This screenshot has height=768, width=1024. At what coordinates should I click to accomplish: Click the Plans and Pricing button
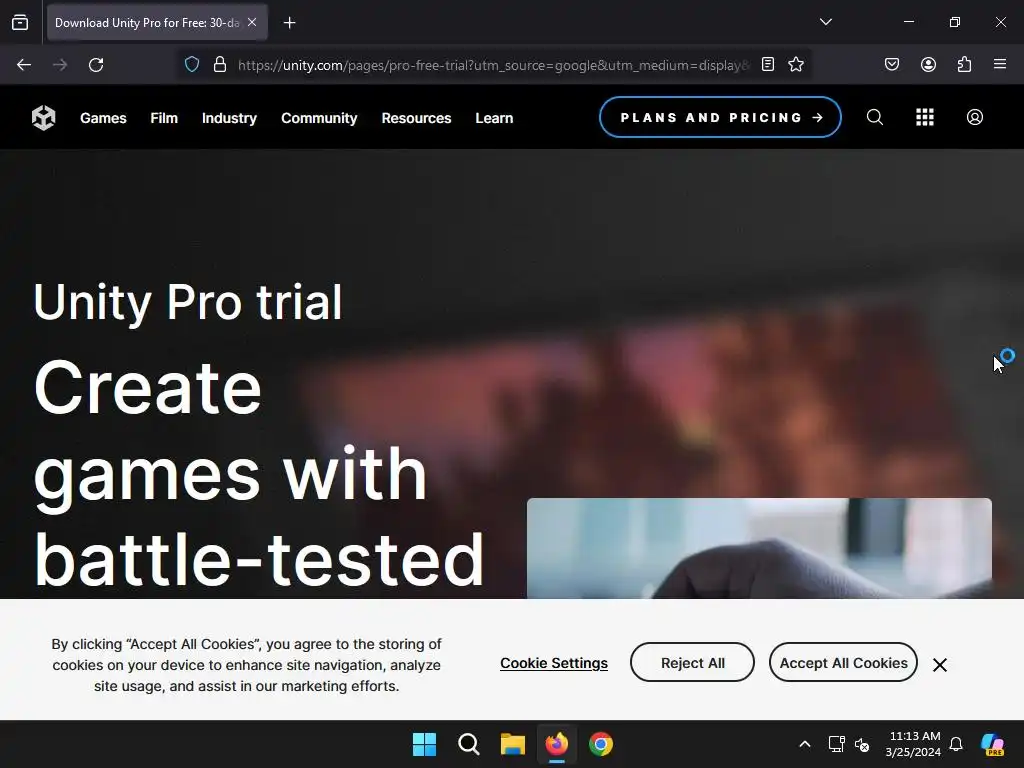[x=720, y=118]
